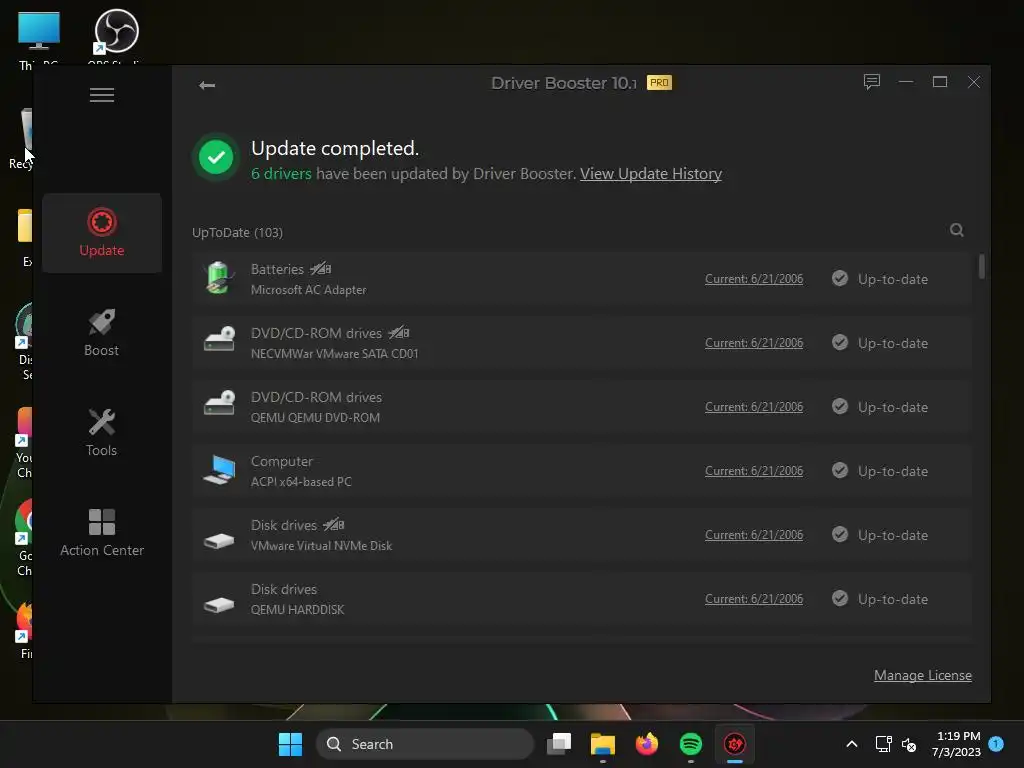Click the Driver Booster taskbar icon

point(735,744)
